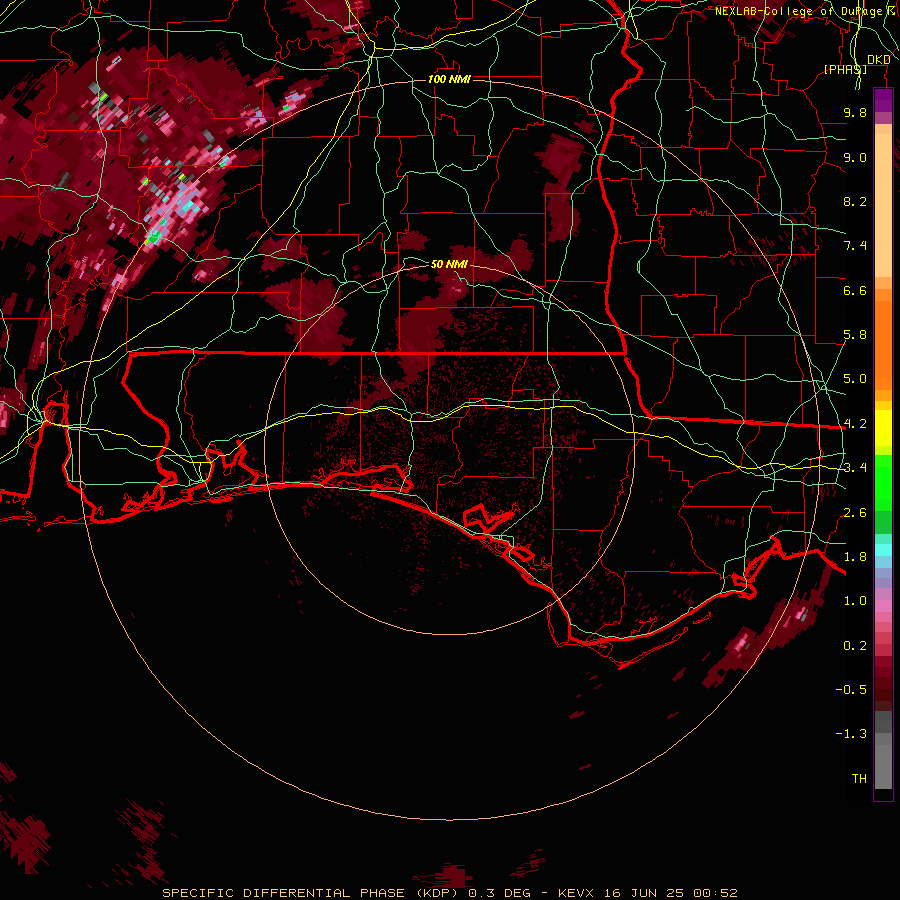The width and height of the screenshot is (900, 900).
Task: Click the 7.4 scale value
Action: click(x=855, y=246)
